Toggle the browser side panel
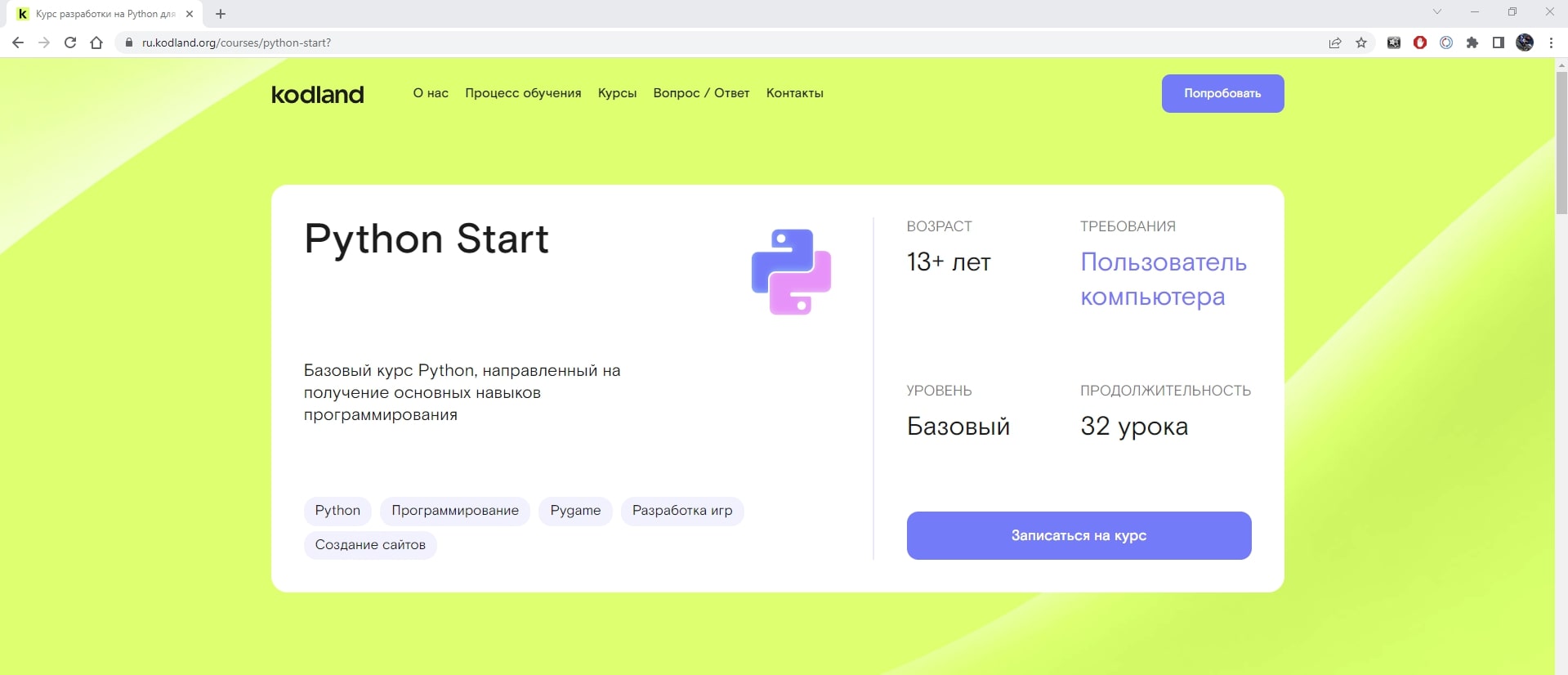Viewport: 1568px width, 675px height. click(1499, 42)
